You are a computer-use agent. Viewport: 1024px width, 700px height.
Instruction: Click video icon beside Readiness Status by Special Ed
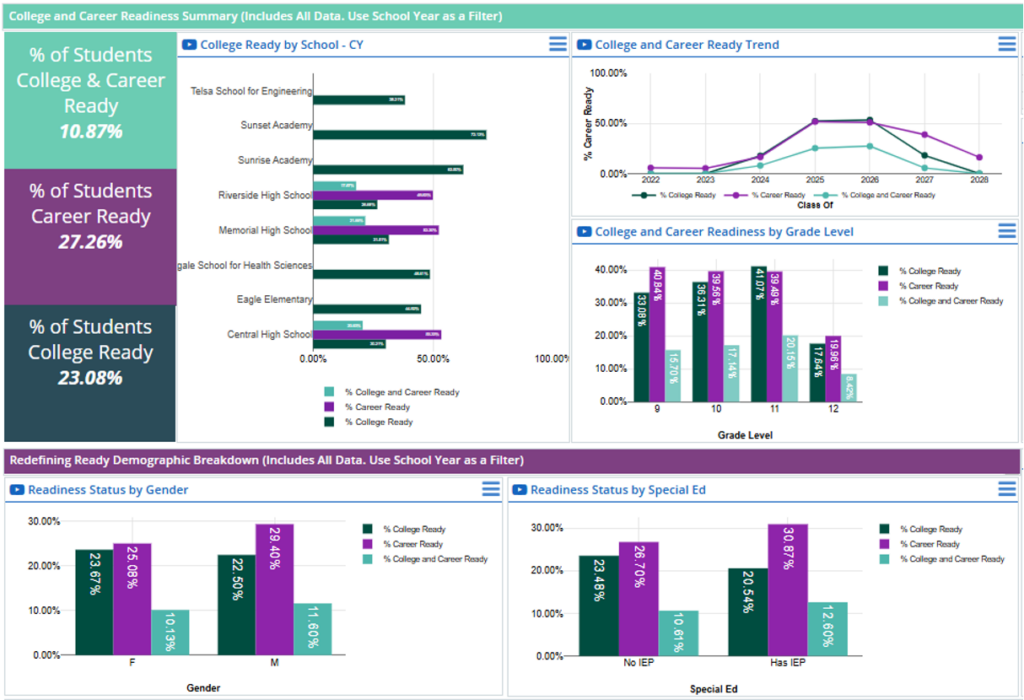point(519,490)
